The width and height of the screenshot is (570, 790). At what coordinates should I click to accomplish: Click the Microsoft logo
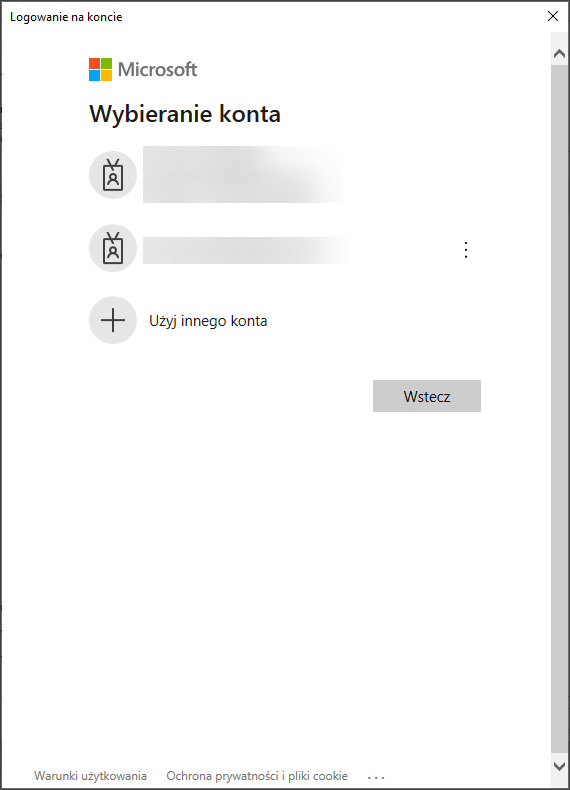[143, 70]
